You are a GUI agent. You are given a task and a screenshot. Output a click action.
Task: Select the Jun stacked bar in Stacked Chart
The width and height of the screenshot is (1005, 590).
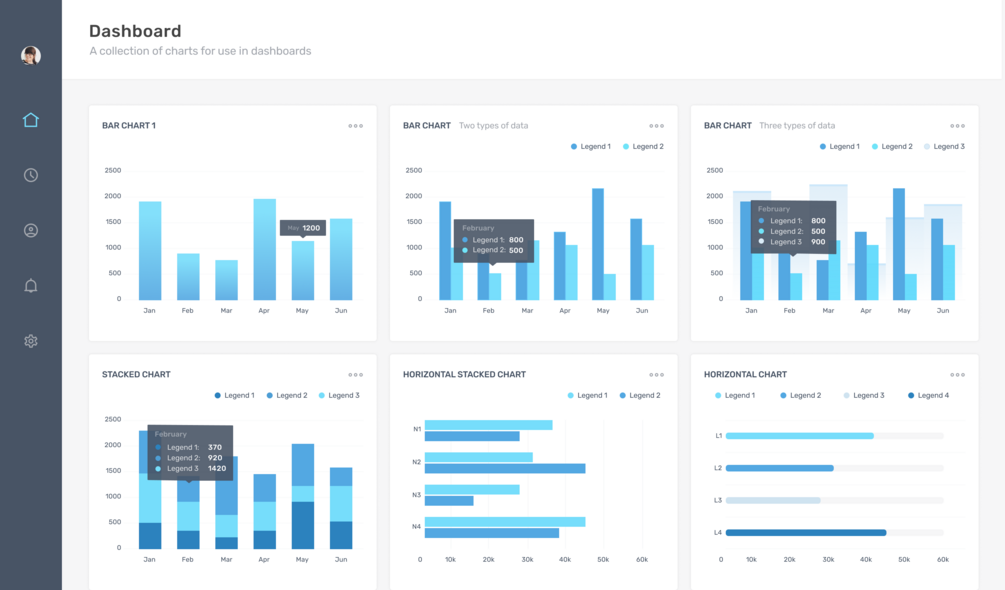coord(341,508)
